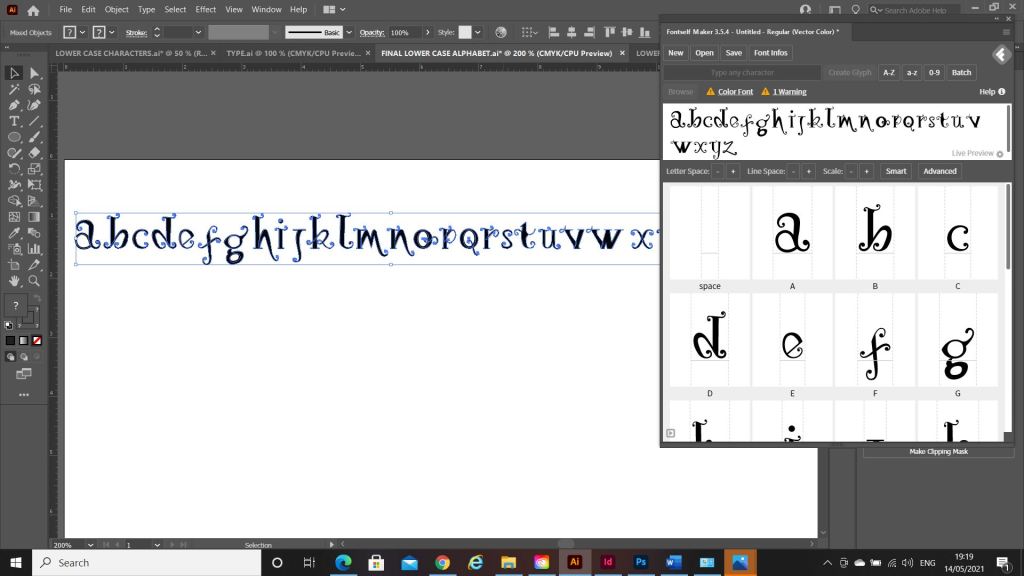Open the fill color dropdown

pyautogui.click(x=82, y=32)
